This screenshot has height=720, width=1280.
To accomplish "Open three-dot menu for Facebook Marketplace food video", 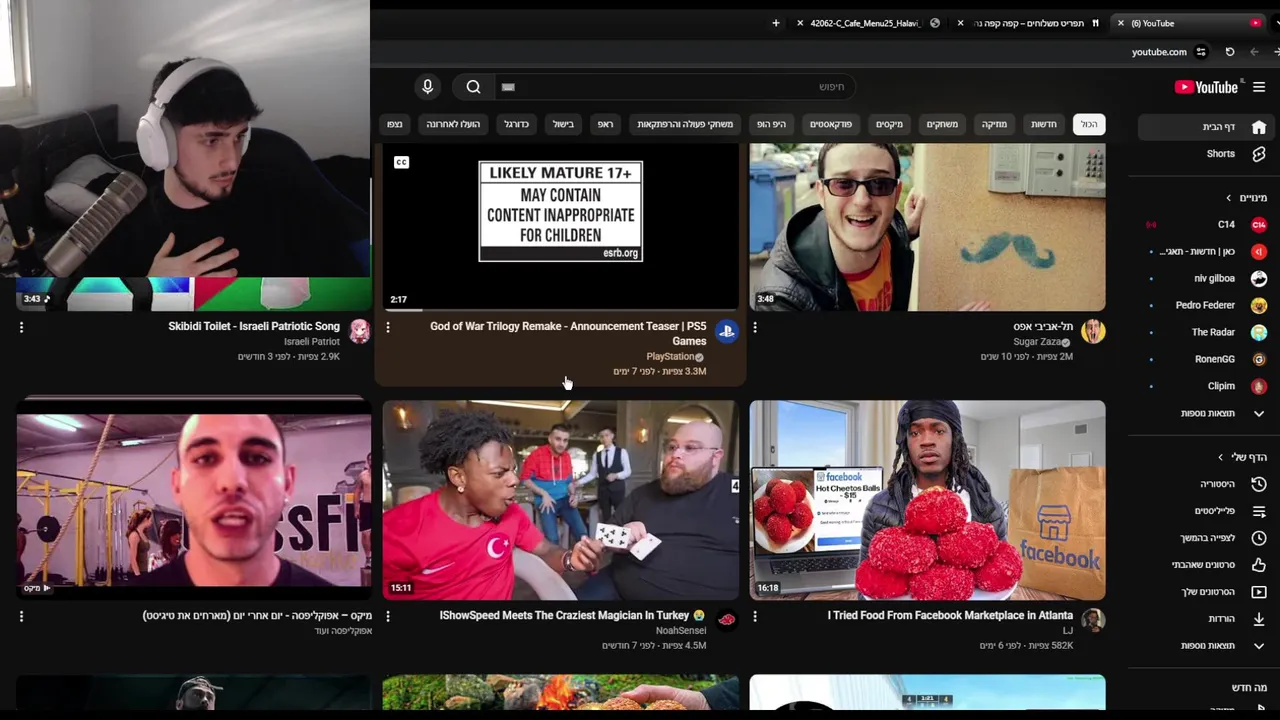I will click(755, 616).
